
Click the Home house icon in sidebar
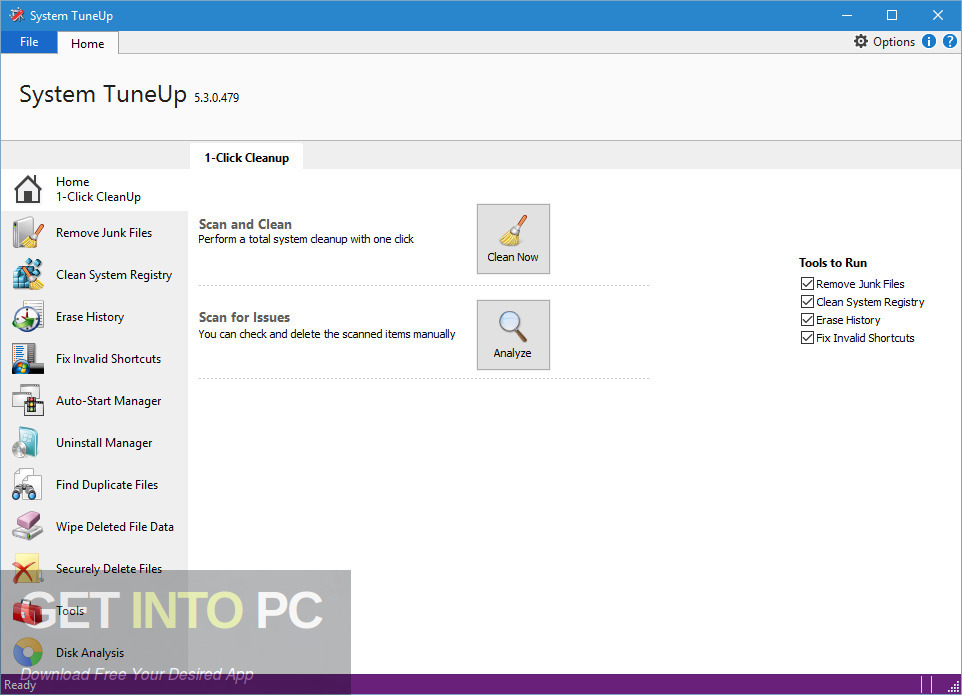[28, 189]
